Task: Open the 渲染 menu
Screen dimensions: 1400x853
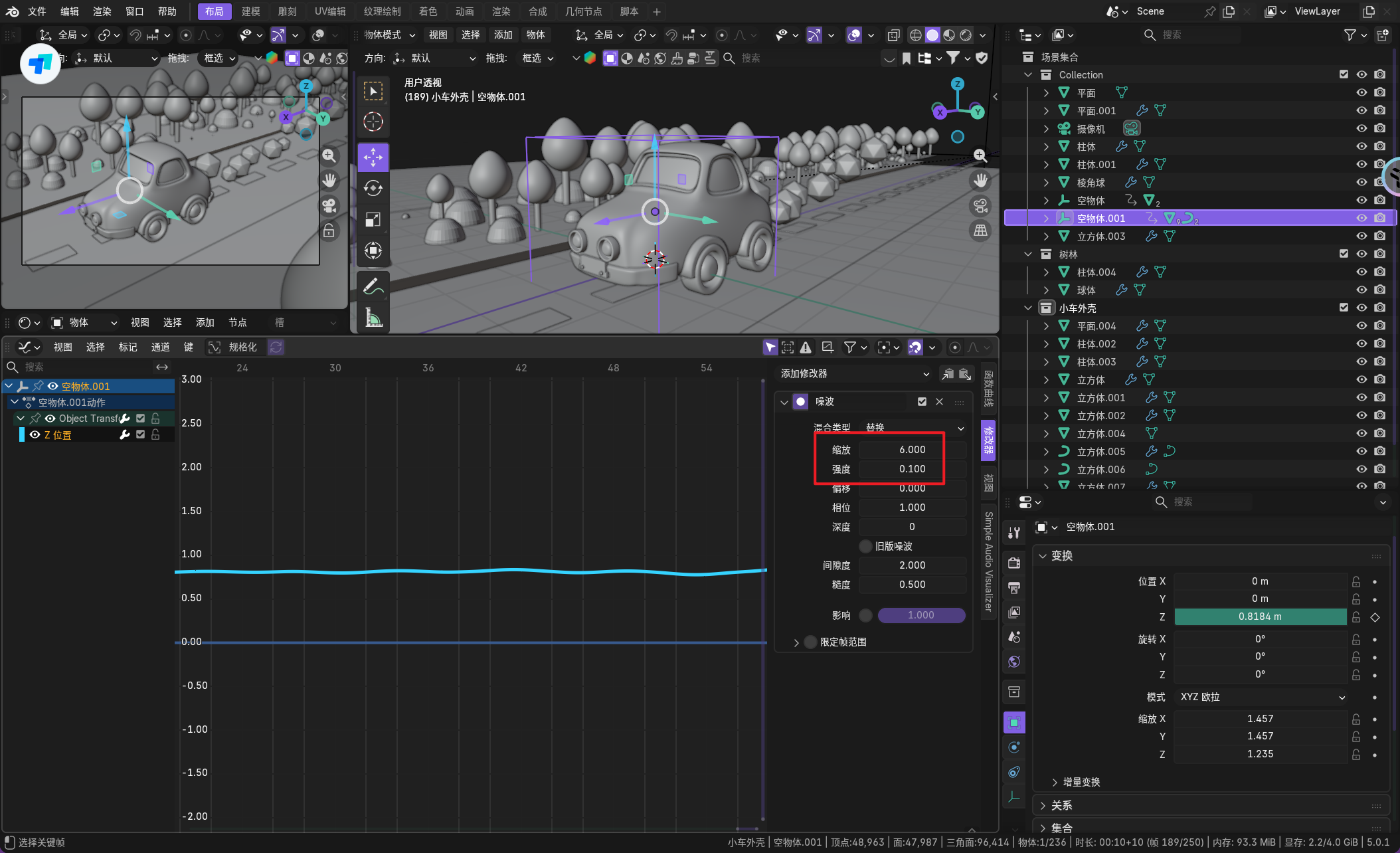Action: 102,11
